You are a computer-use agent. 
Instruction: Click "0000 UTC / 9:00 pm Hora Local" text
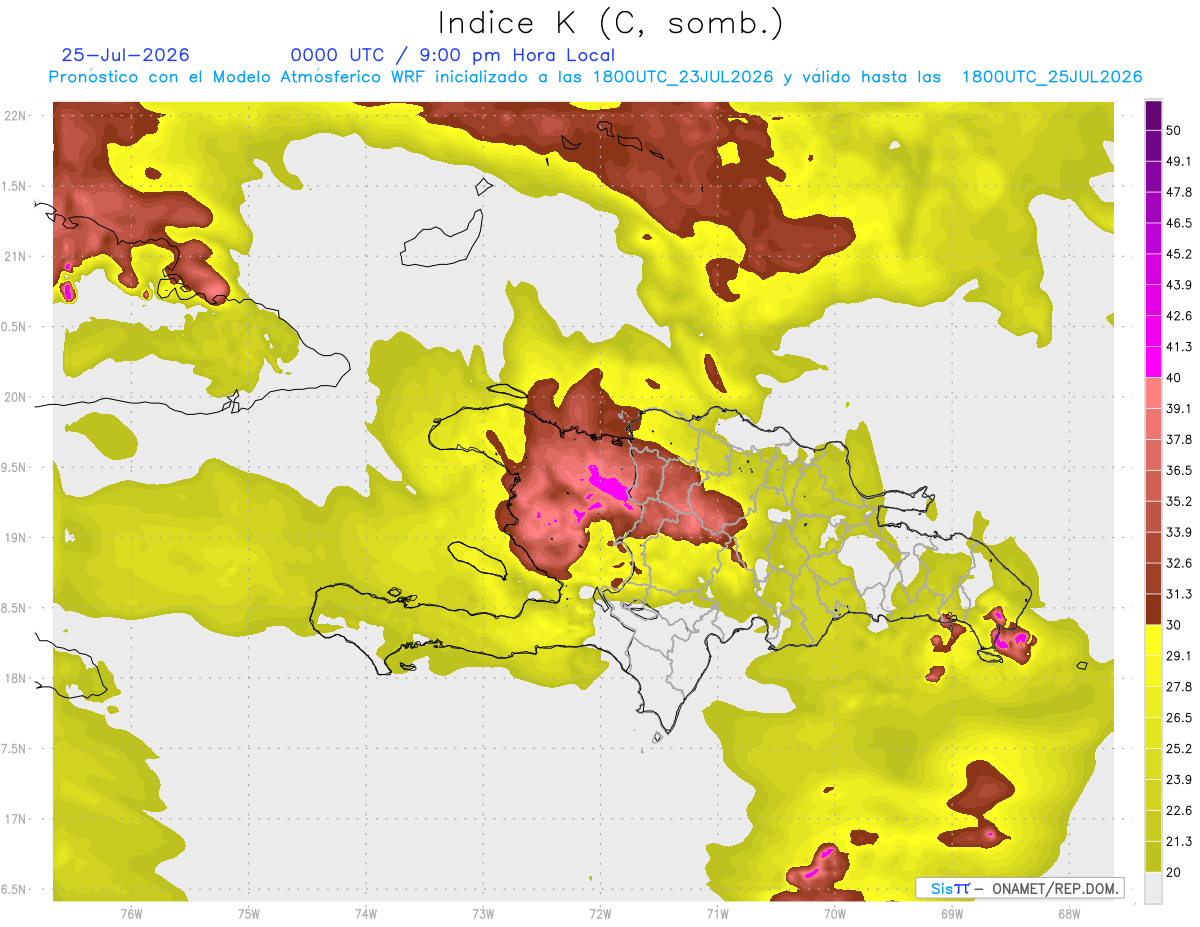(453, 55)
